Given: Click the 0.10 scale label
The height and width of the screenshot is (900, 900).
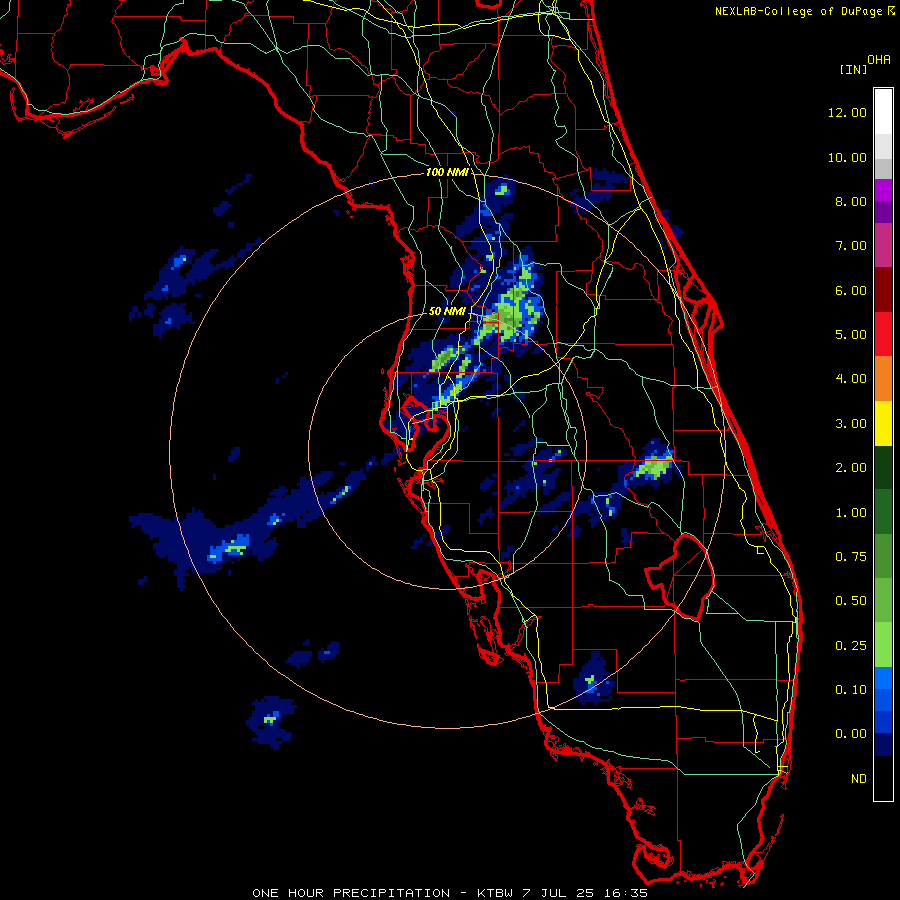Looking at the screenshot, I should coord(851,690).
